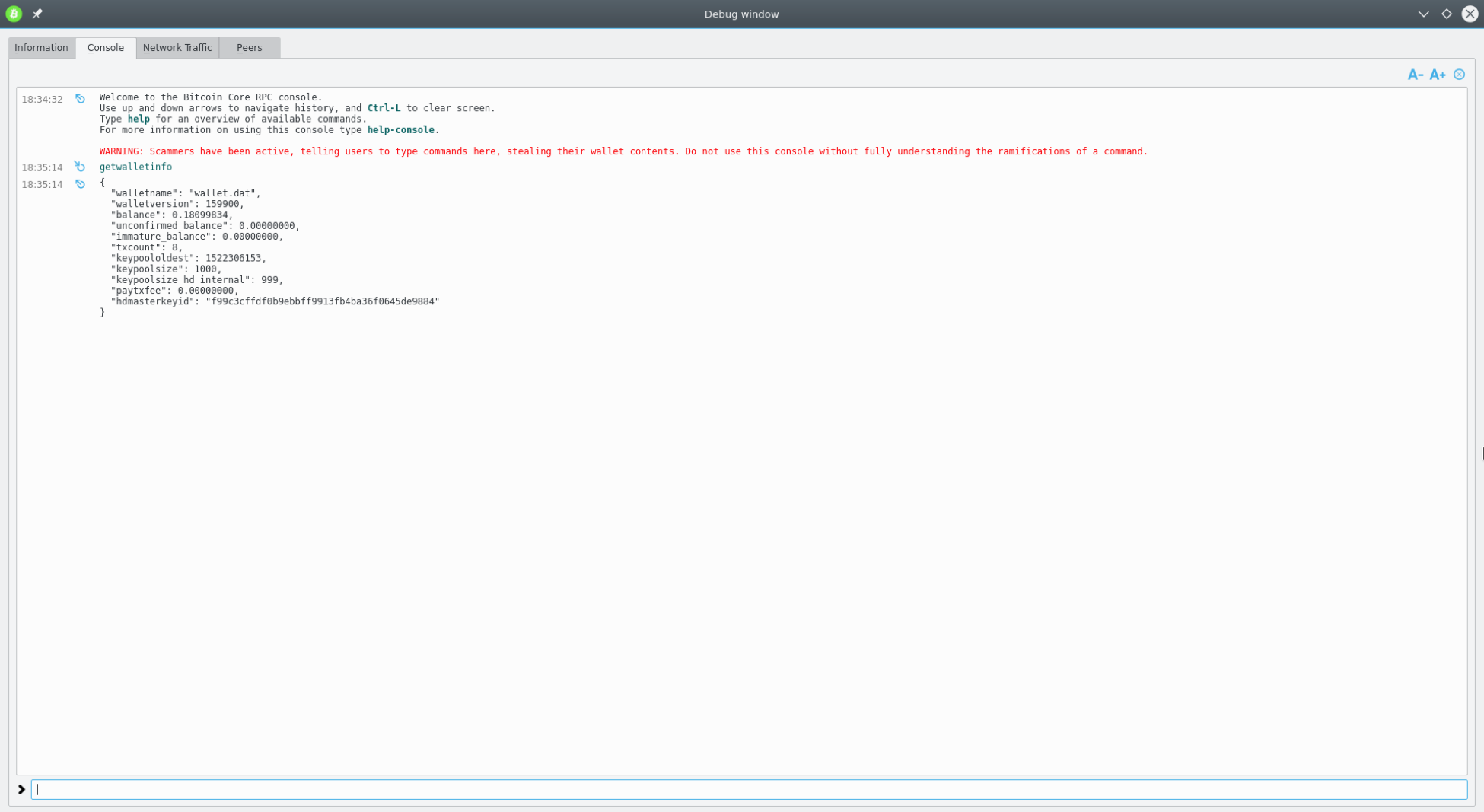Click the 'Debug window' title text
This screenshot has height=812, width=1484.
coord(741,14)
